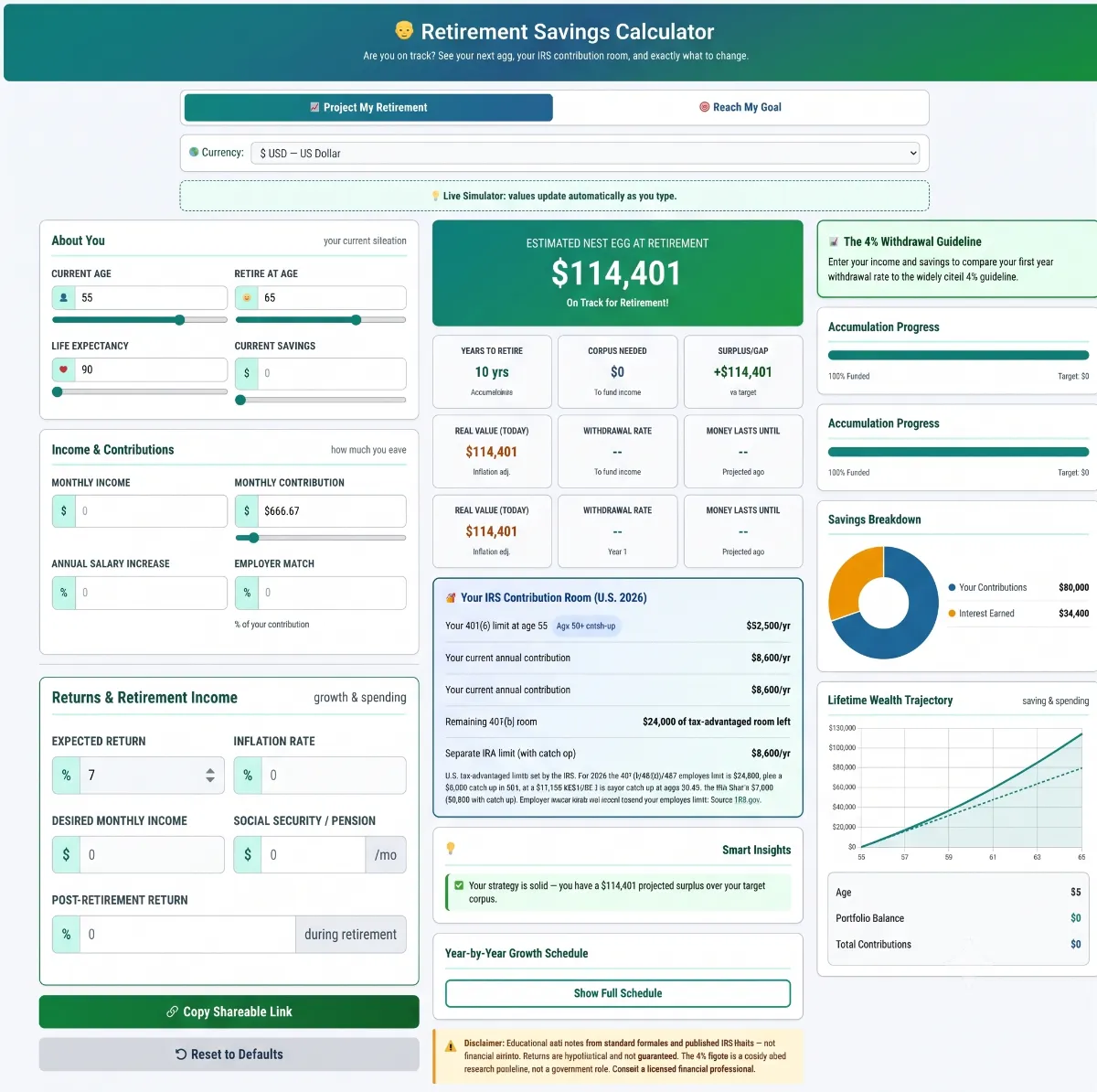
Task: Click the dollar icon beside Monthly Contribution
Action: (246, 510)
